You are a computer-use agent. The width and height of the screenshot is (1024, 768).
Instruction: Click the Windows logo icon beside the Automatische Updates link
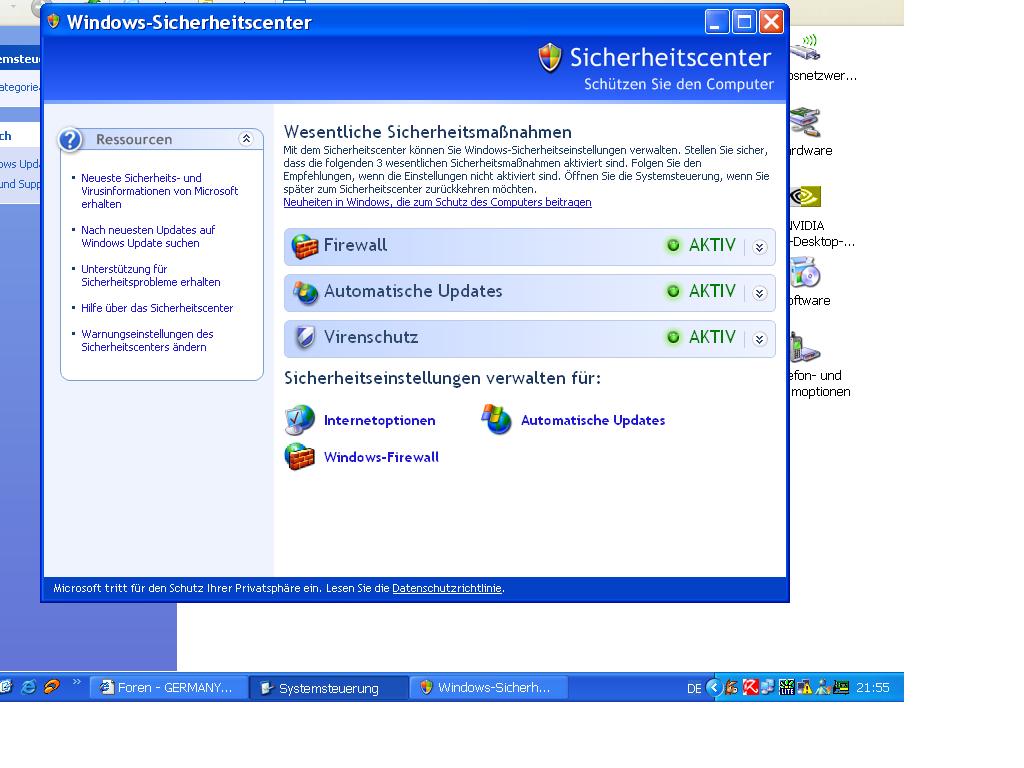[496, 419]
